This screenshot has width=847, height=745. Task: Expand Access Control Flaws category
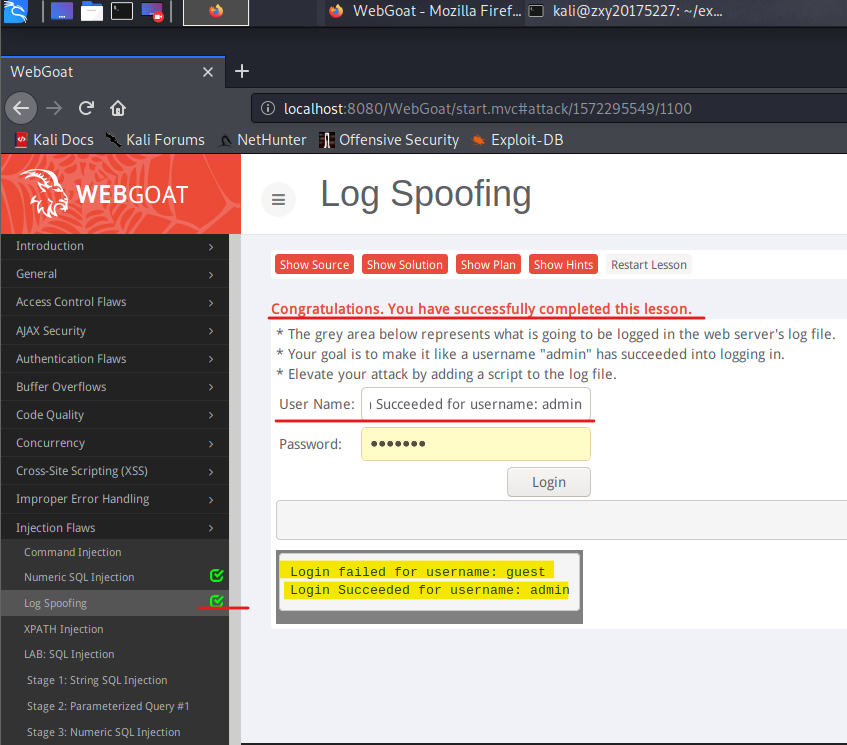115,303
